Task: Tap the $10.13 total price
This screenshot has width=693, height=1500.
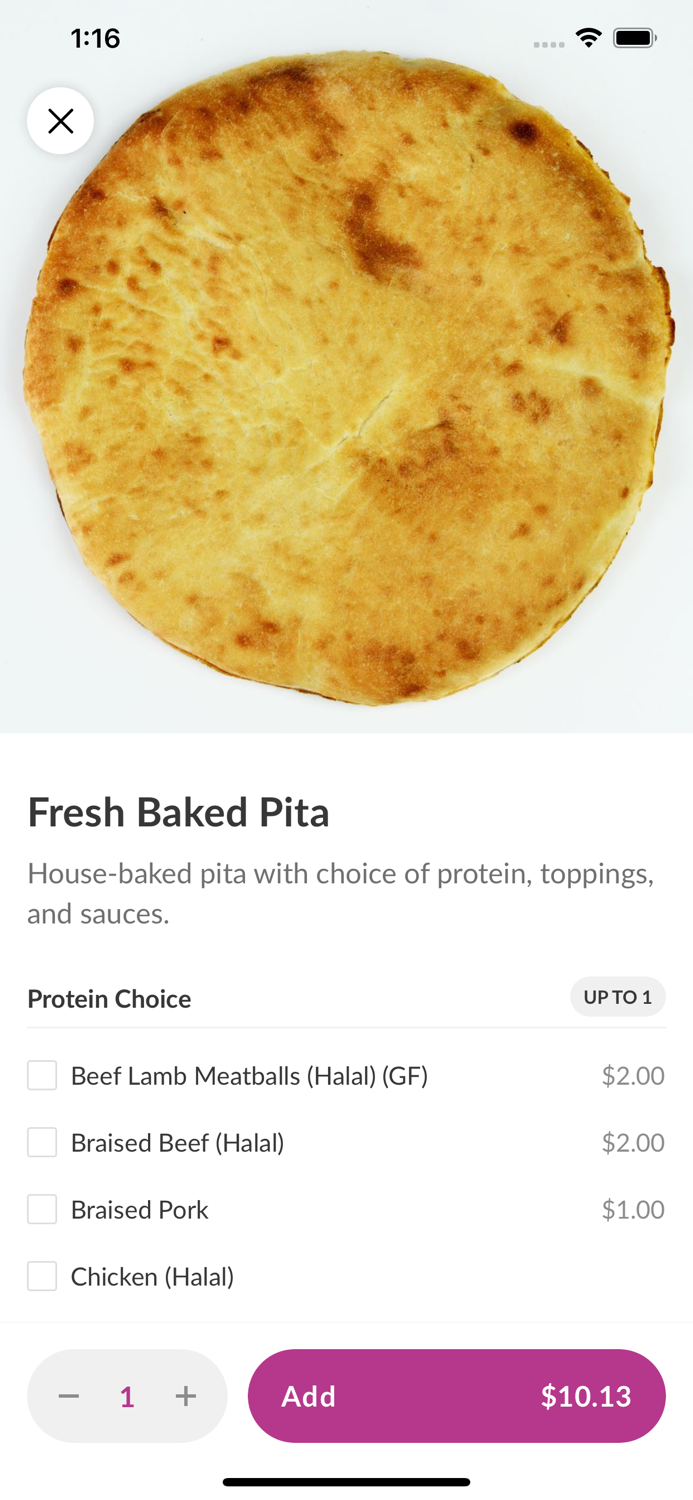Action: (586, 1396)
